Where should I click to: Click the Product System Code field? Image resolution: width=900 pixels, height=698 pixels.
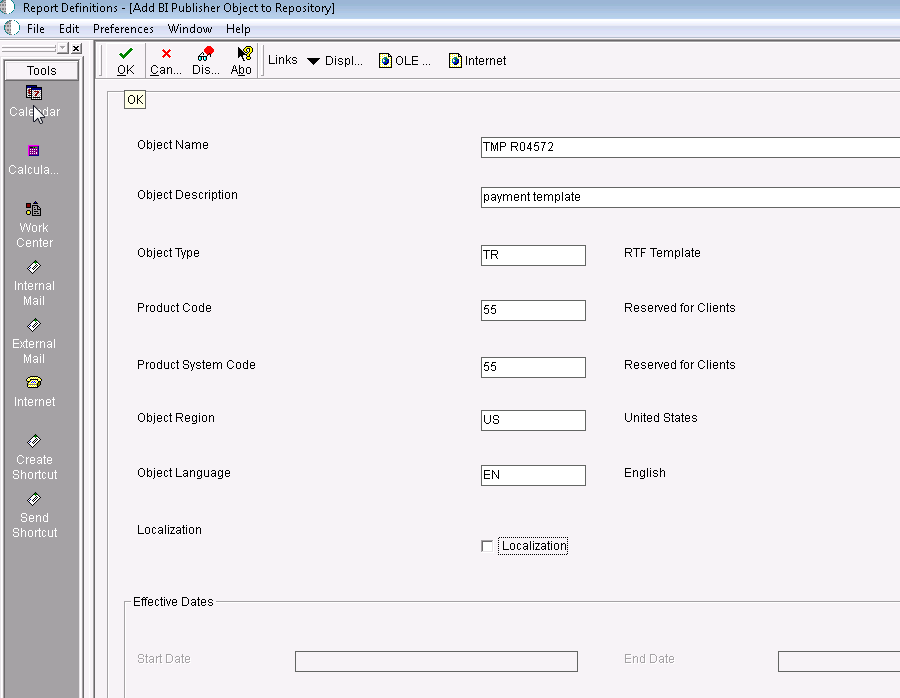[x=533, y=367]
